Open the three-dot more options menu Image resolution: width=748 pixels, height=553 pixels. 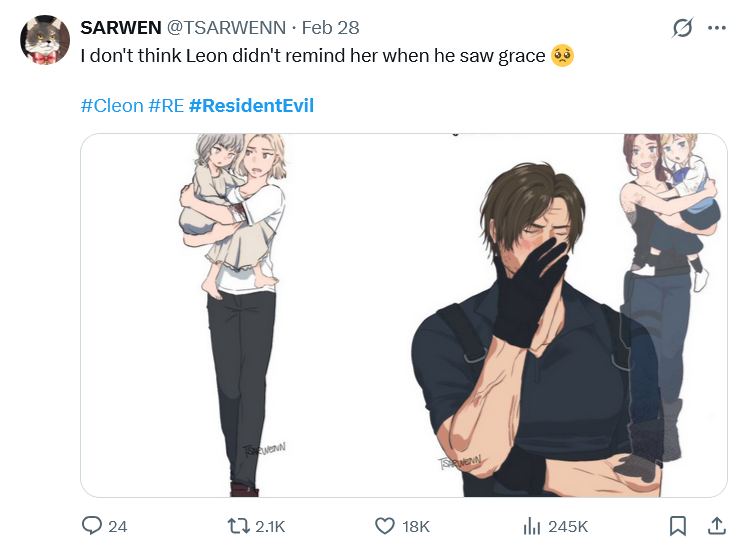click(x=717, y=28)
